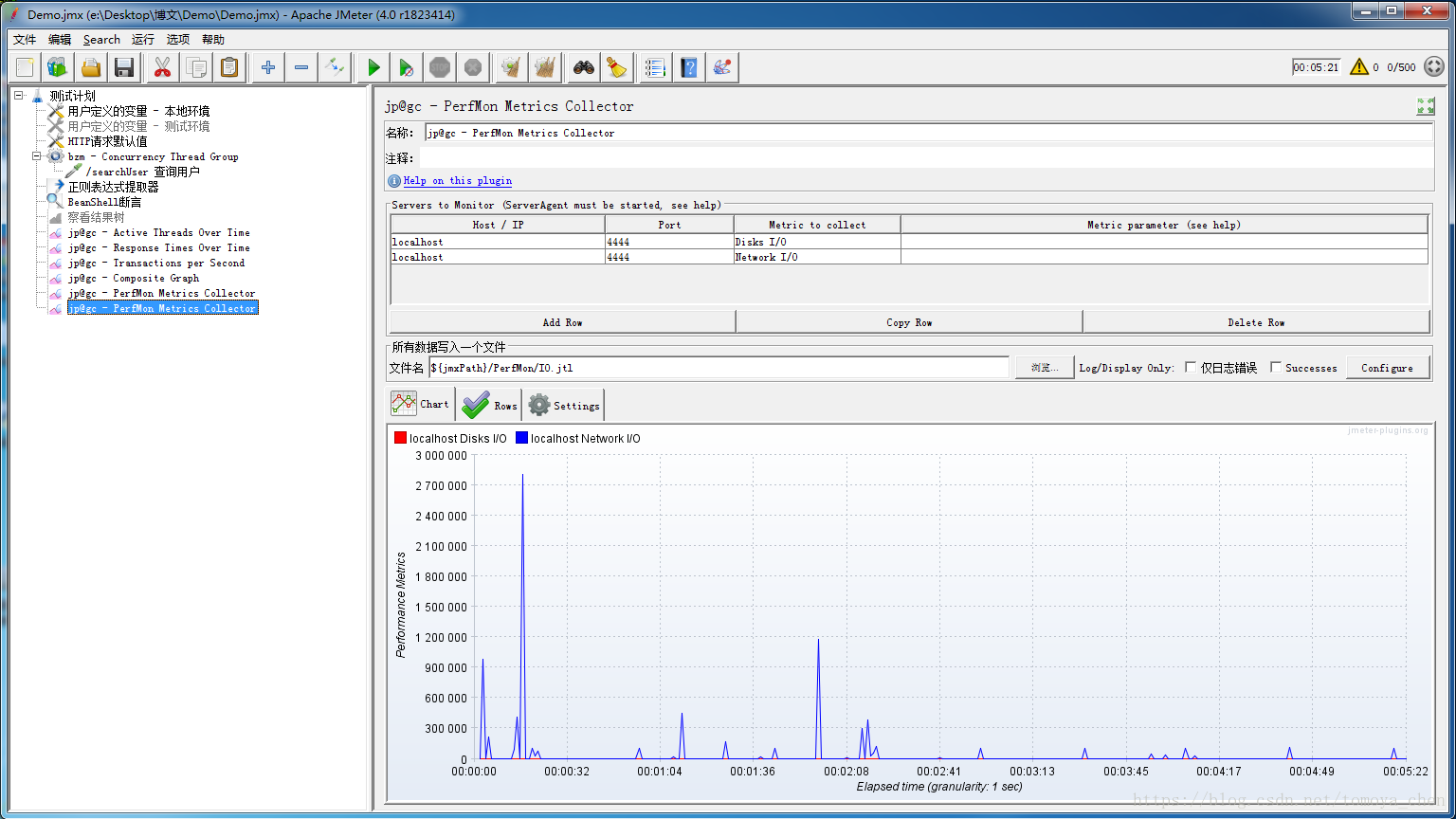Select the HTTP请求默认值 tree item
The image size is (1456, 819).
coord(107,141)
